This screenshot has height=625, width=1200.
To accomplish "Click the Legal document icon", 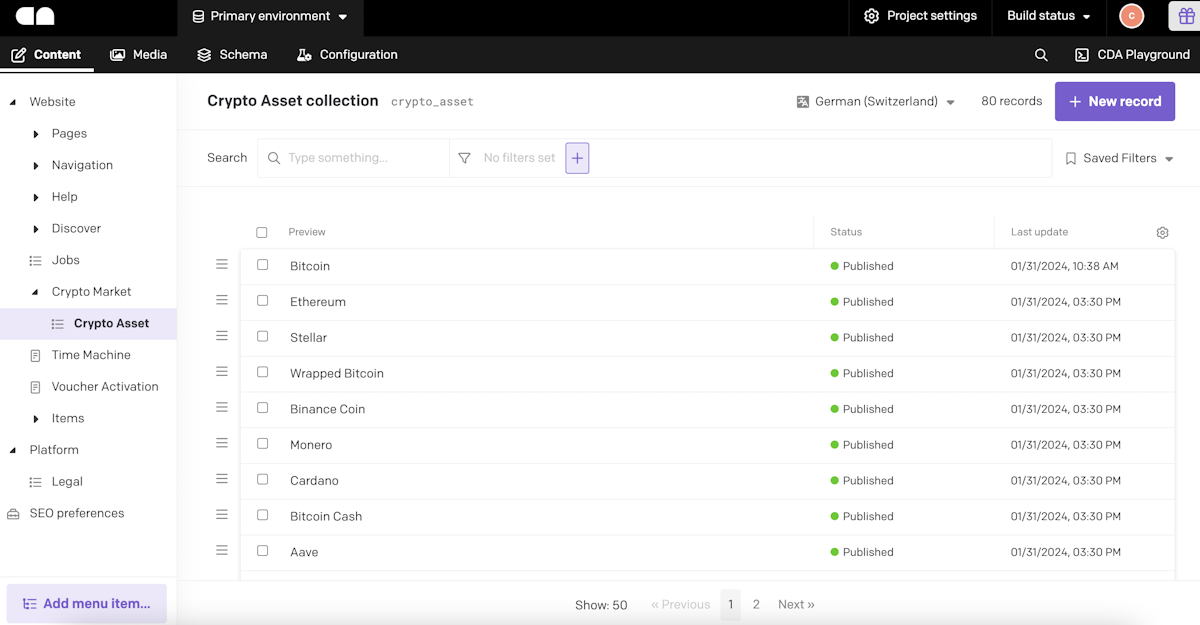I will [x=36, y=482].
